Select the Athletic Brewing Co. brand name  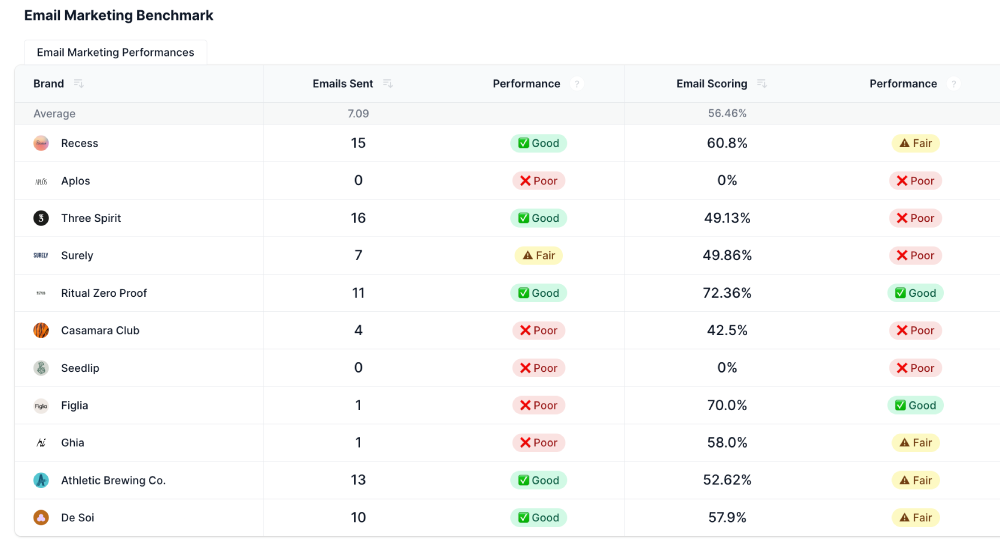[114, 480]
